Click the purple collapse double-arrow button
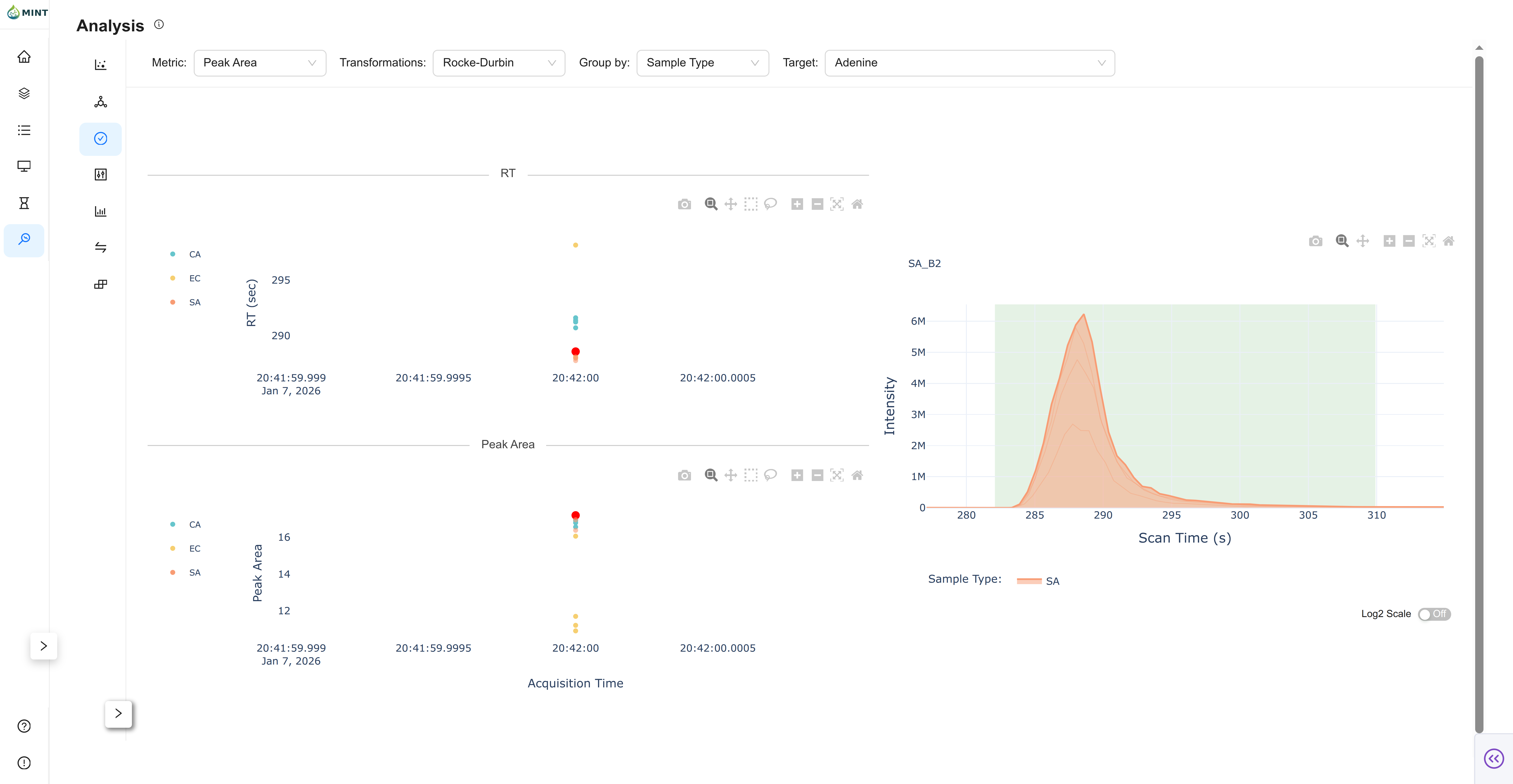Screen dimensions: 1513x784 click(1494, 758)
